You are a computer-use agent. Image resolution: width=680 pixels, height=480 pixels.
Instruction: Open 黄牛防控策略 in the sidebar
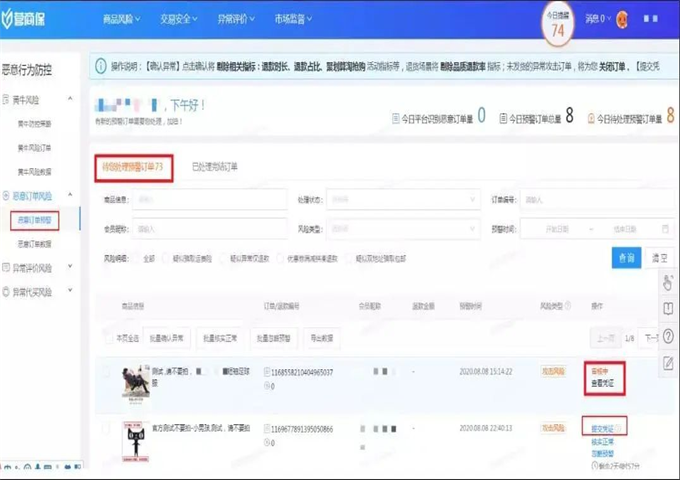[34, 124]
